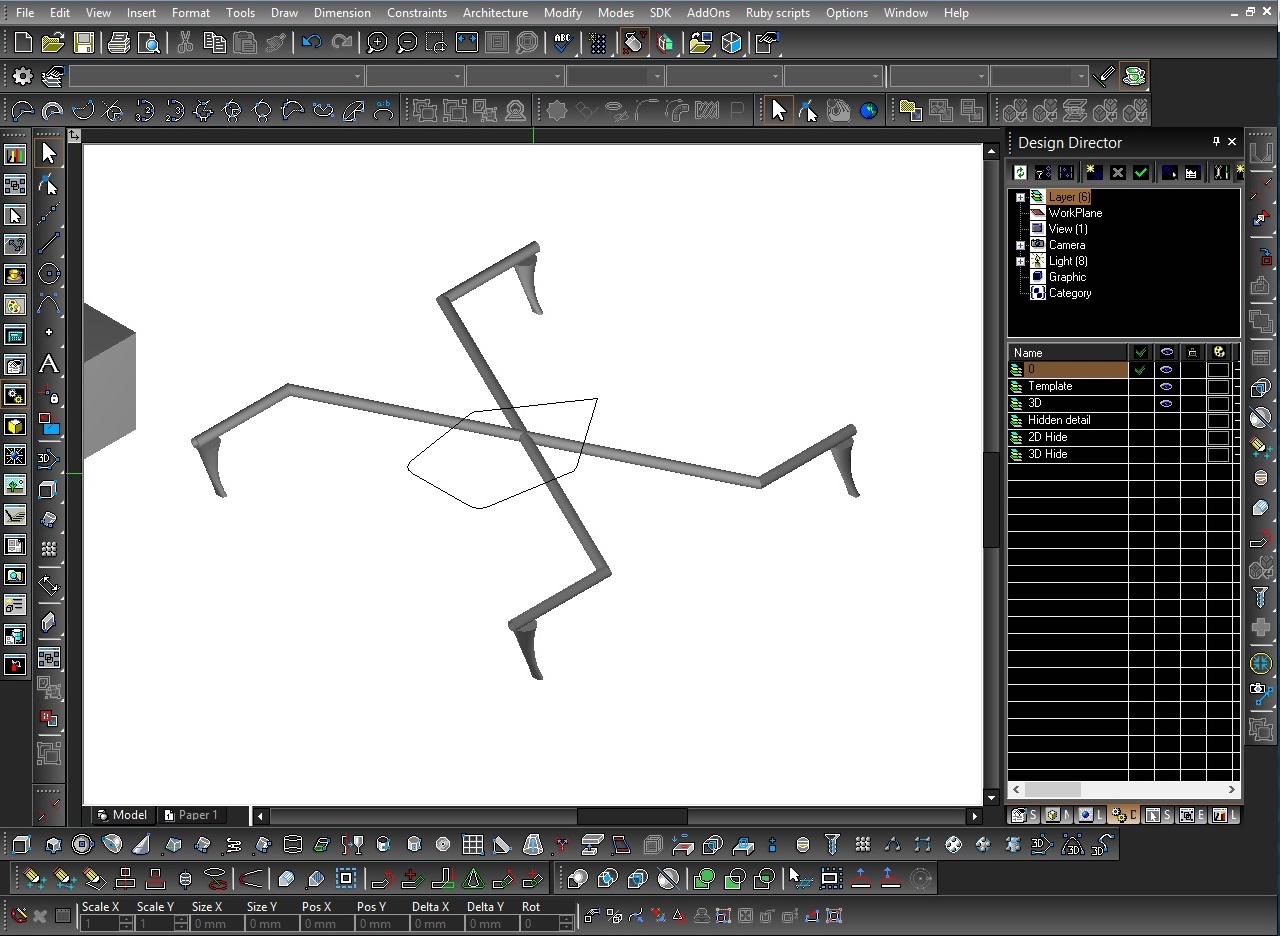The width and height of the screenshot is (1280, 936).
Task: Click the Zoom Window icon
Action: coord(437,43)
